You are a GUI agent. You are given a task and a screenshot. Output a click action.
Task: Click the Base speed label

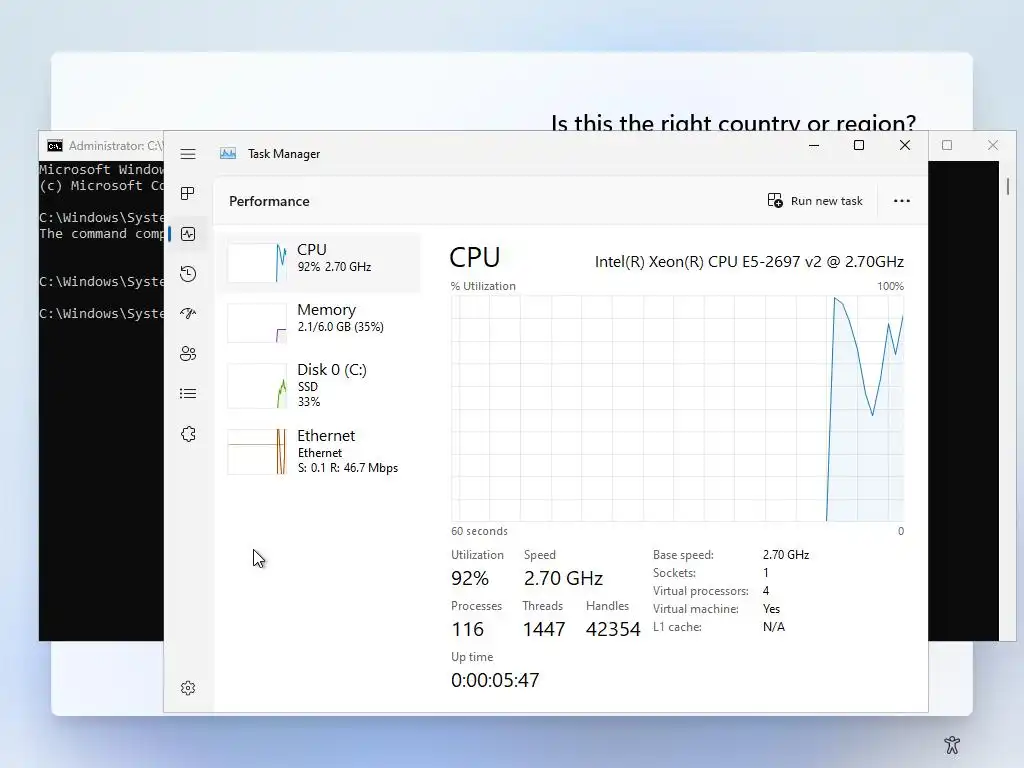pyautogui.click(x=683, y=554)
